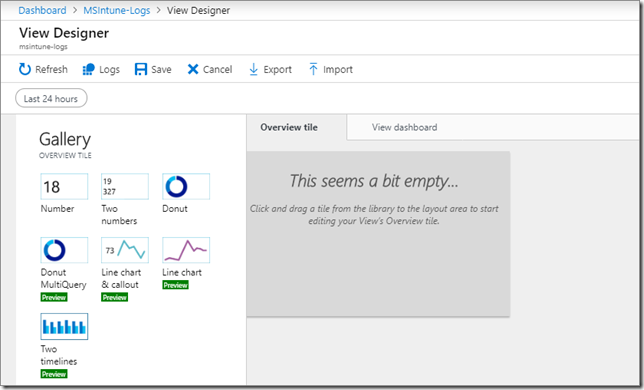Click the Export download arrow icon
The width and height of the screenshot is (644, 390).
click(253, 69)
